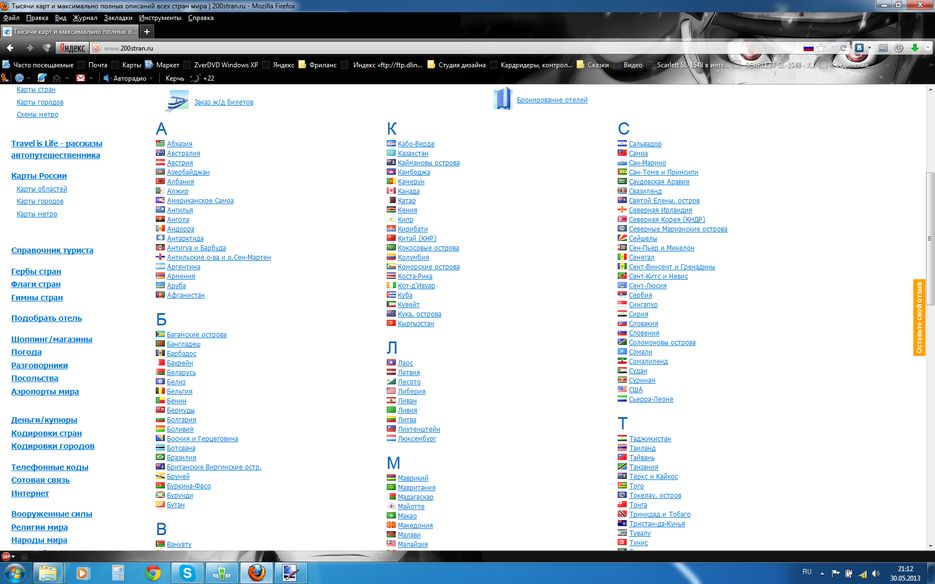The image size is (935, 584).
Task: Click the Маркет bookmark
Action: coord(162,65)
